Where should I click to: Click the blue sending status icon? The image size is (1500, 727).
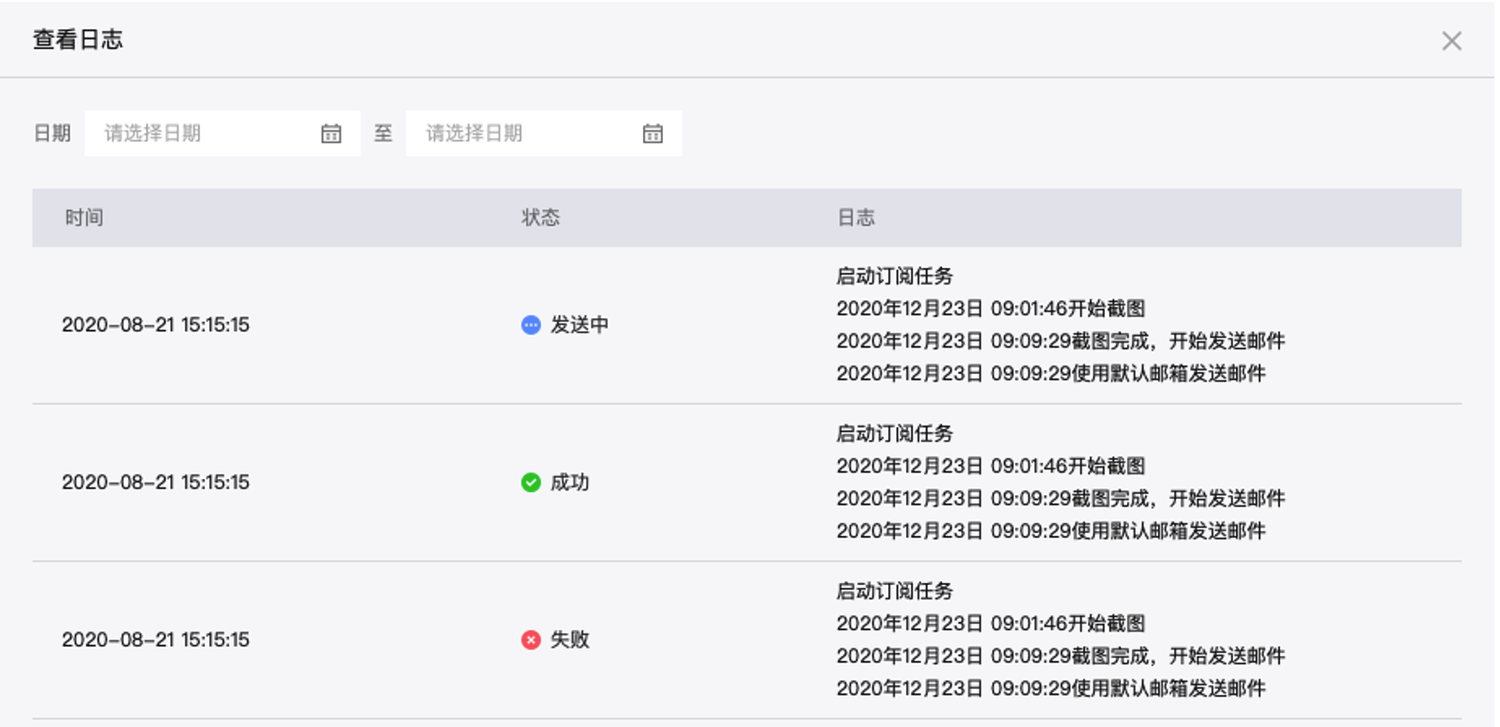(531, 325)
